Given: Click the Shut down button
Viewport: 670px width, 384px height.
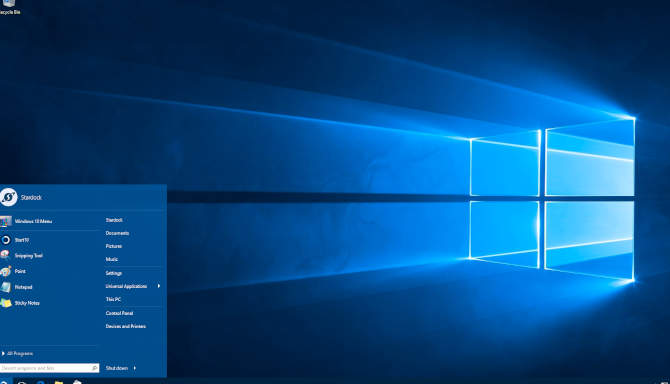Looking at the screenshot, I should (x=117, y=368).
